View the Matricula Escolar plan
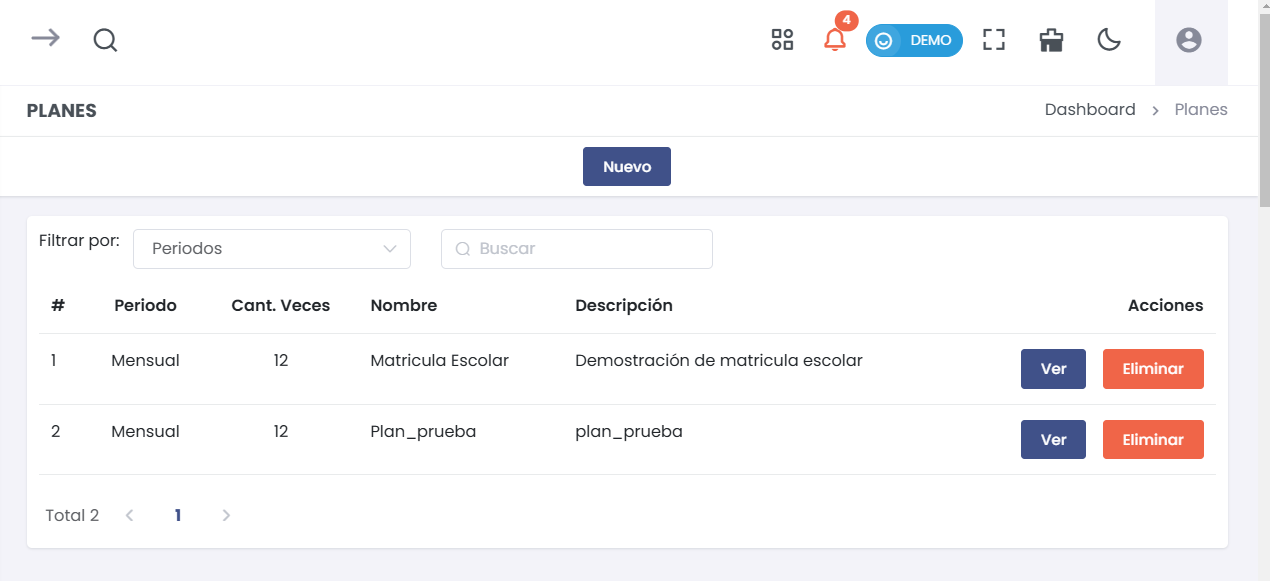The image size is (1270, 581). [x=1053, y=369]
